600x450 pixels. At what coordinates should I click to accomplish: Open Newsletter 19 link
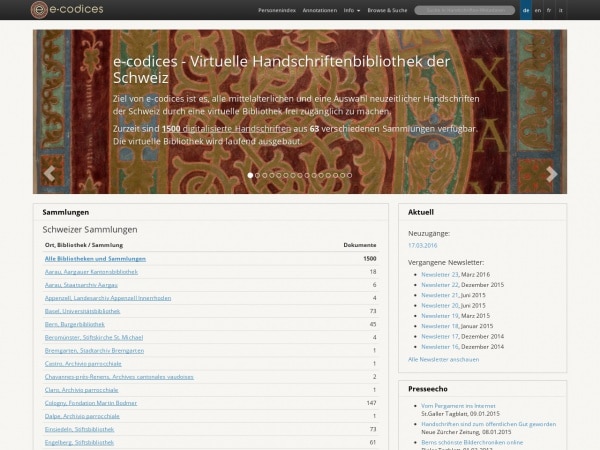(x=440, y=316)
